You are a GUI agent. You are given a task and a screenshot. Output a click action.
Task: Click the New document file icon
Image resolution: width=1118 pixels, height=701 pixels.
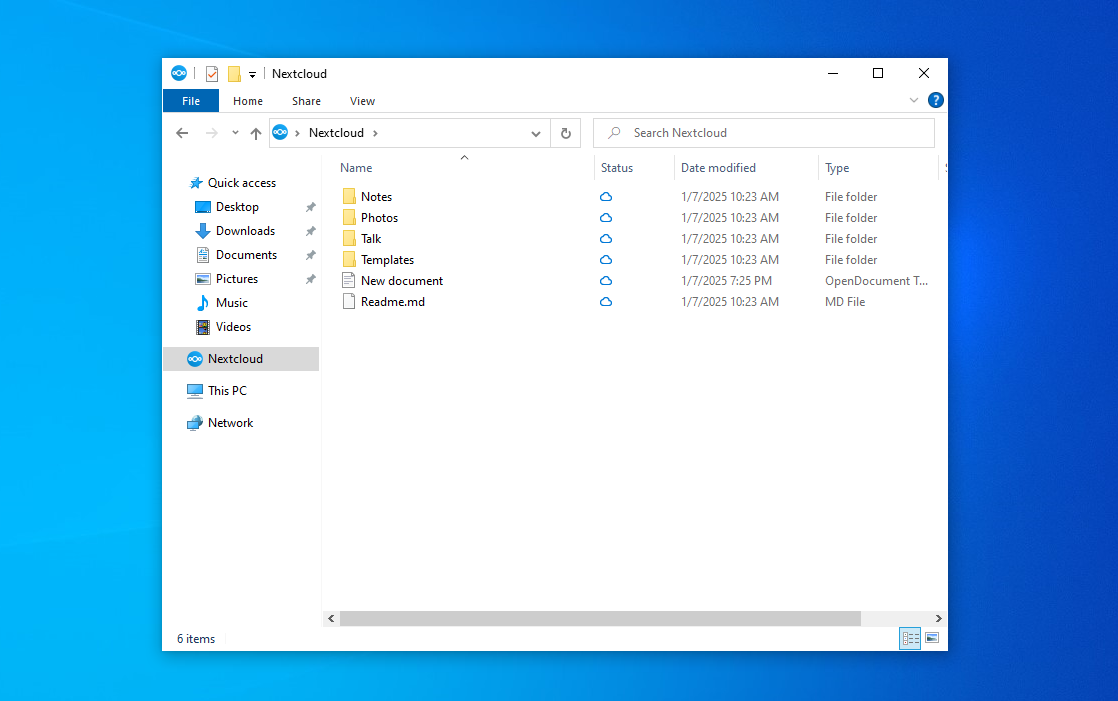(x=349, y=280)
